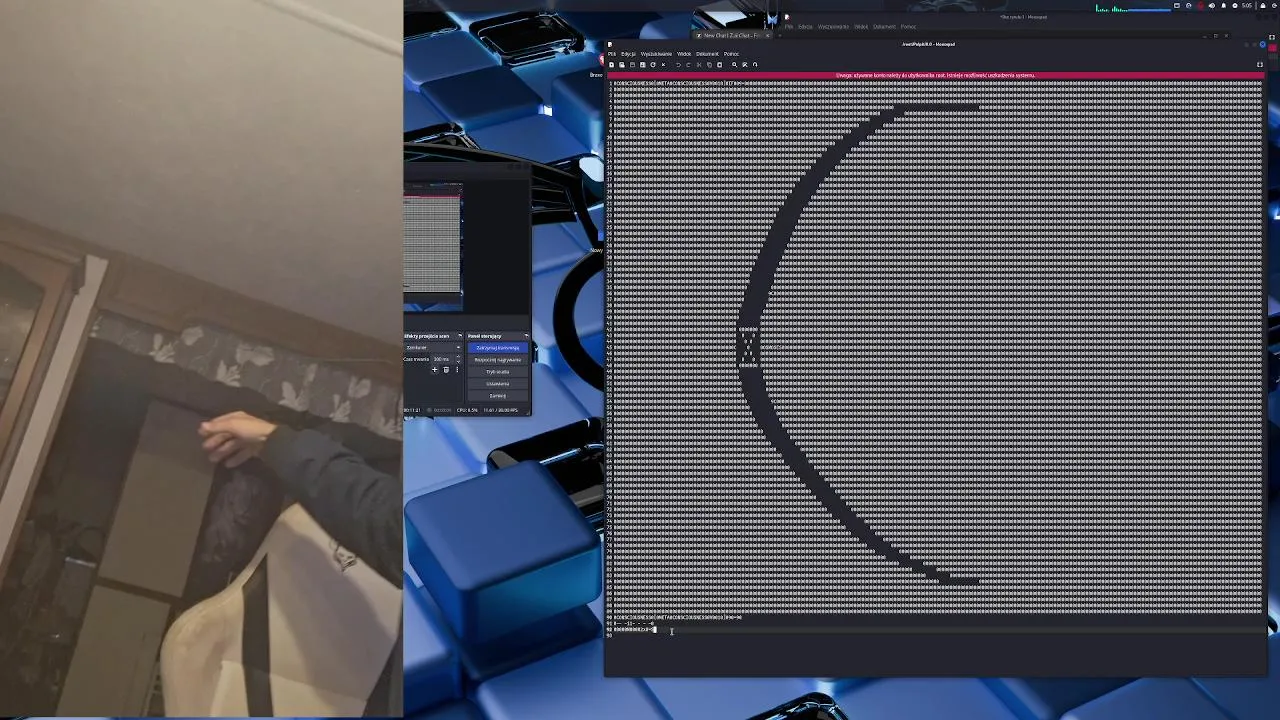Click the Redo icon in Mousepad toolbar
1280x720 pixels.
click(x=688, y=65)
